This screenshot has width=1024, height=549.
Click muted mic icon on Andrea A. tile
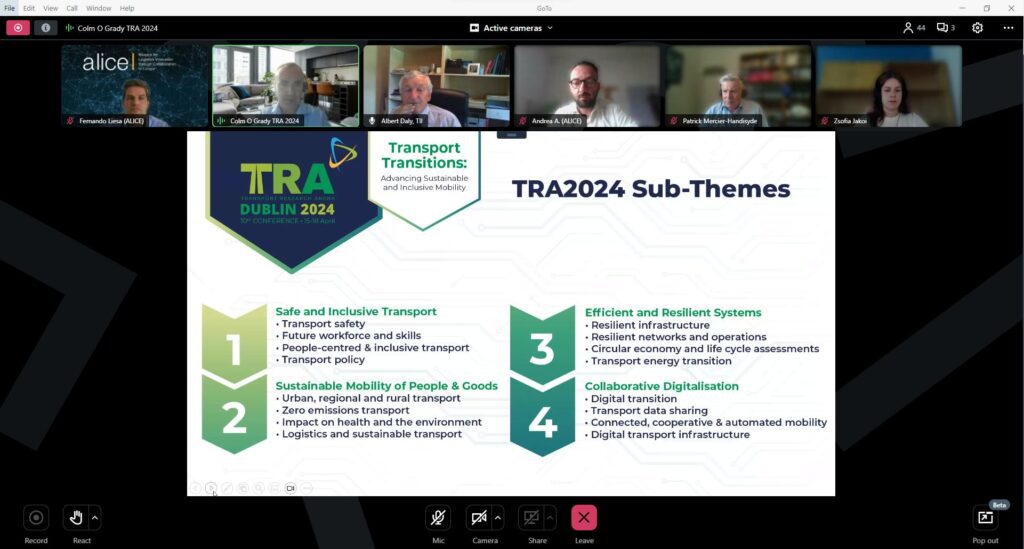(x=523, y=121)
